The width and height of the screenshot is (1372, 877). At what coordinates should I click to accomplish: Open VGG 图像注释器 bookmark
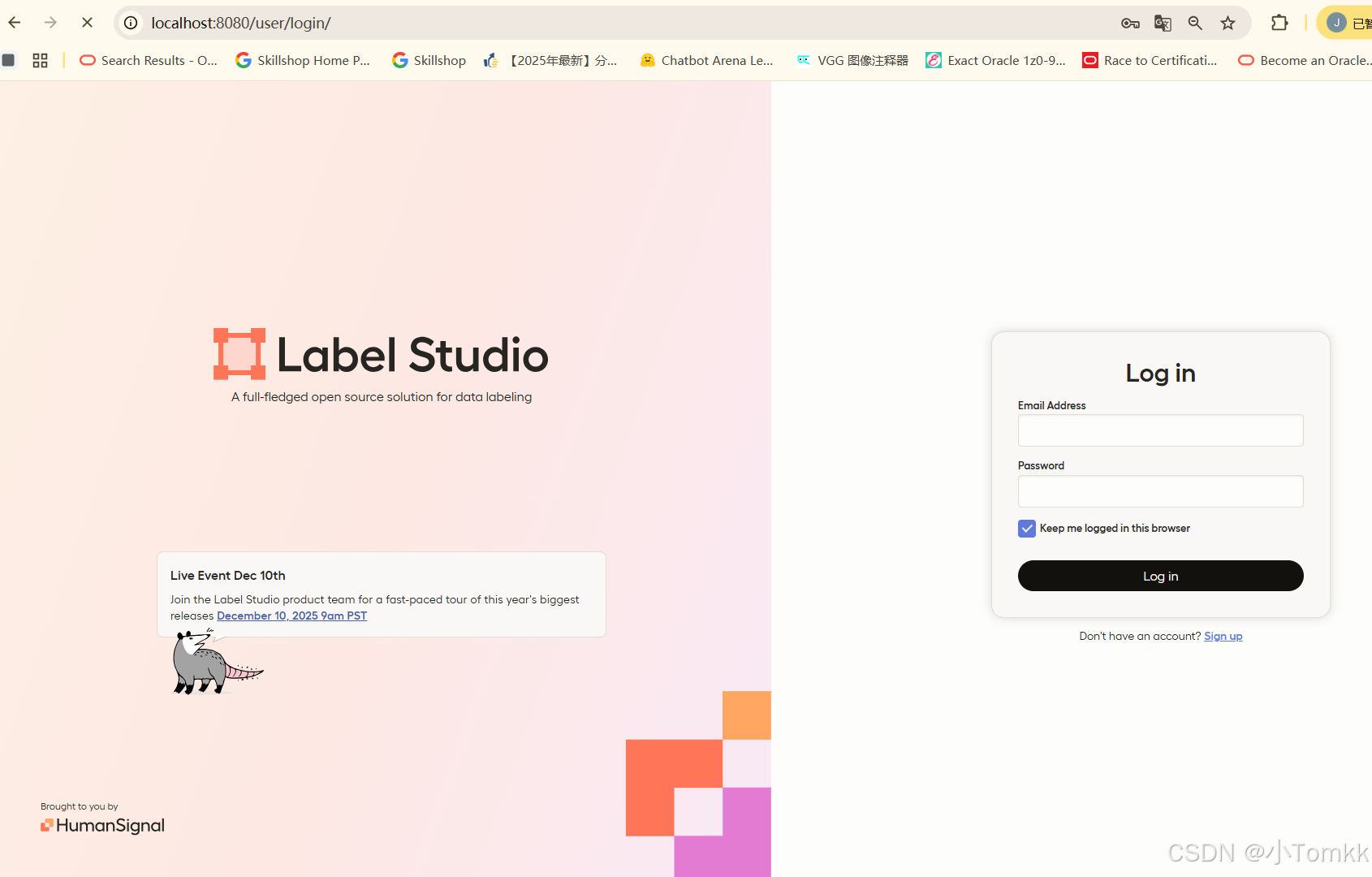pos(852,60)
